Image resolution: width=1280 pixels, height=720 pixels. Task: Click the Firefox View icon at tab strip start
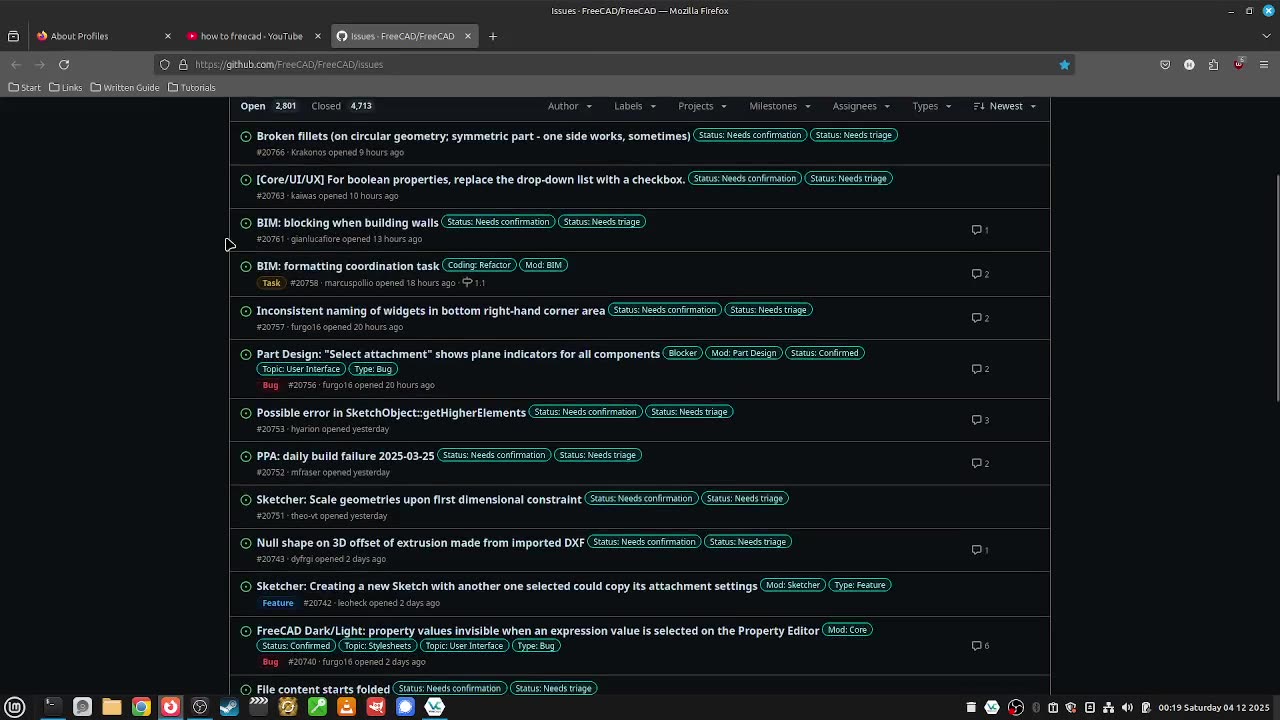13,36
